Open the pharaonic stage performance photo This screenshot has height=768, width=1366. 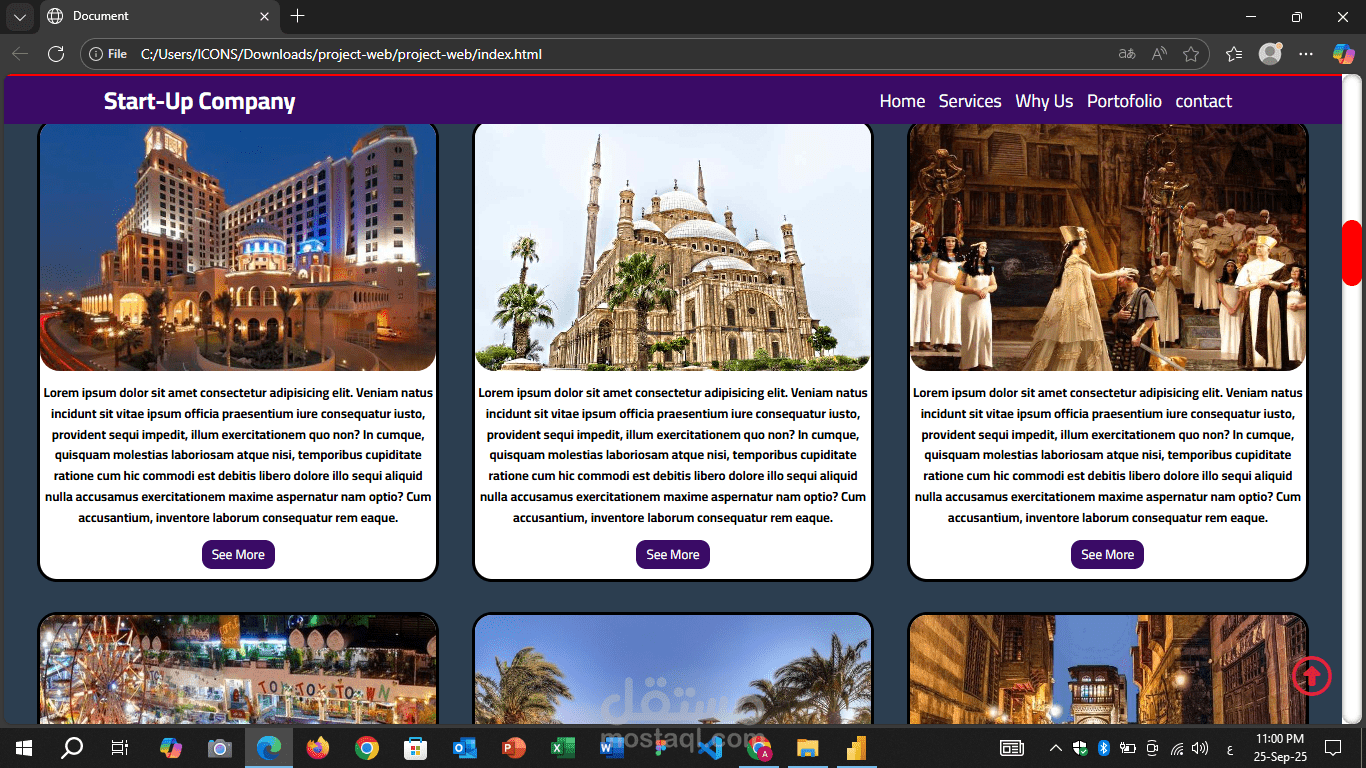pos(1108,247)
